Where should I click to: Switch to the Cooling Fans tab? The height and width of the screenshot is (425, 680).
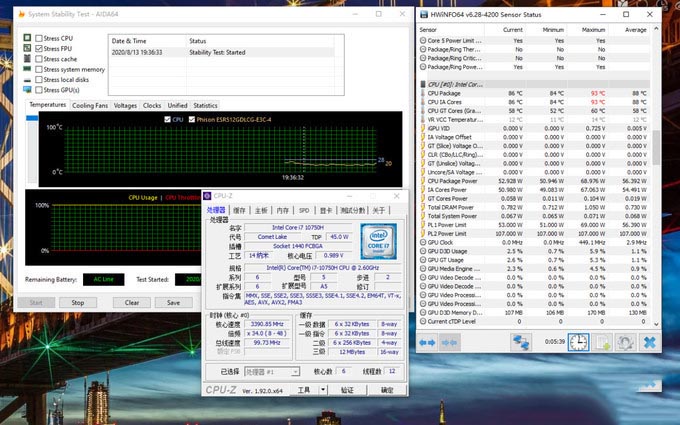pyautogui.click(x=90, y=105)
